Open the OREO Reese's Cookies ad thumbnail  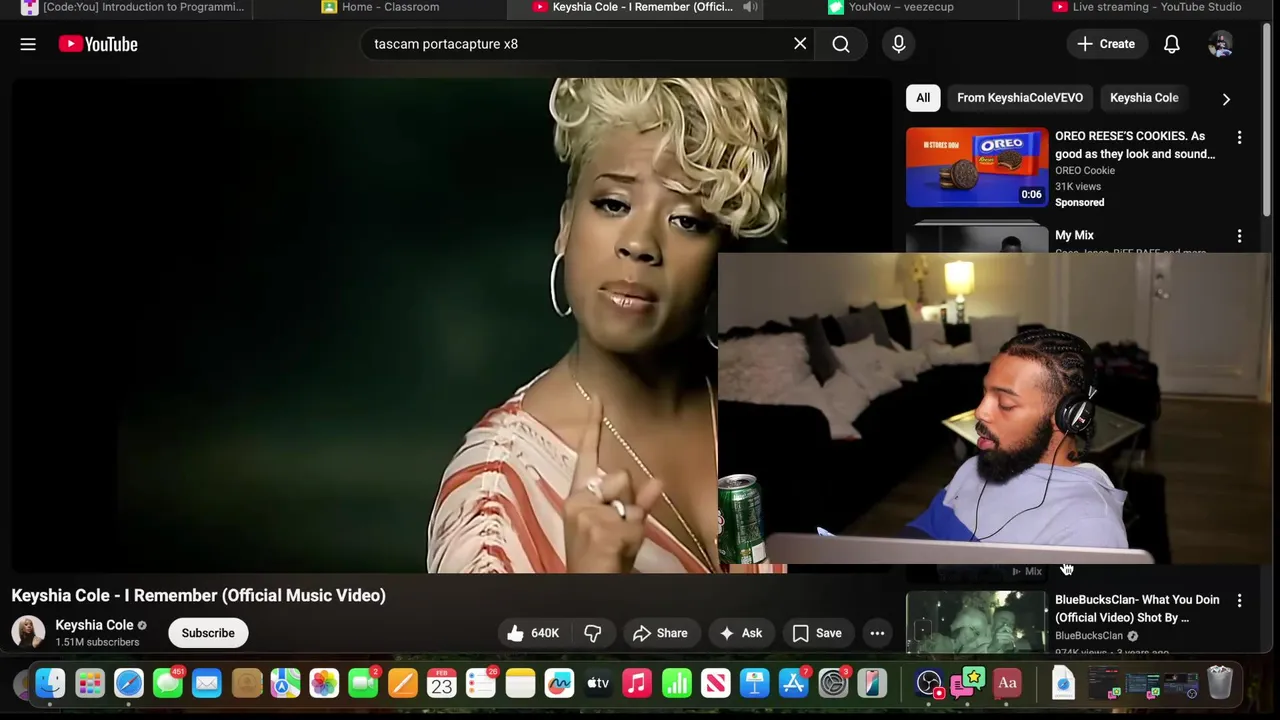tap(977, 167)
